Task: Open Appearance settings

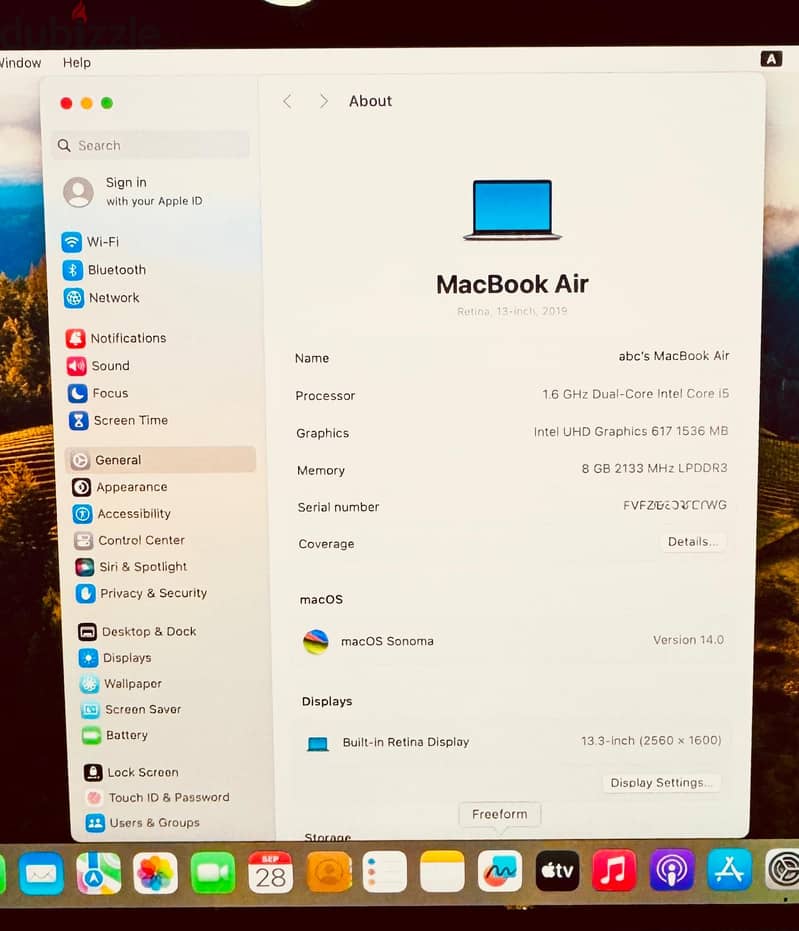Action: coord(120,487)
